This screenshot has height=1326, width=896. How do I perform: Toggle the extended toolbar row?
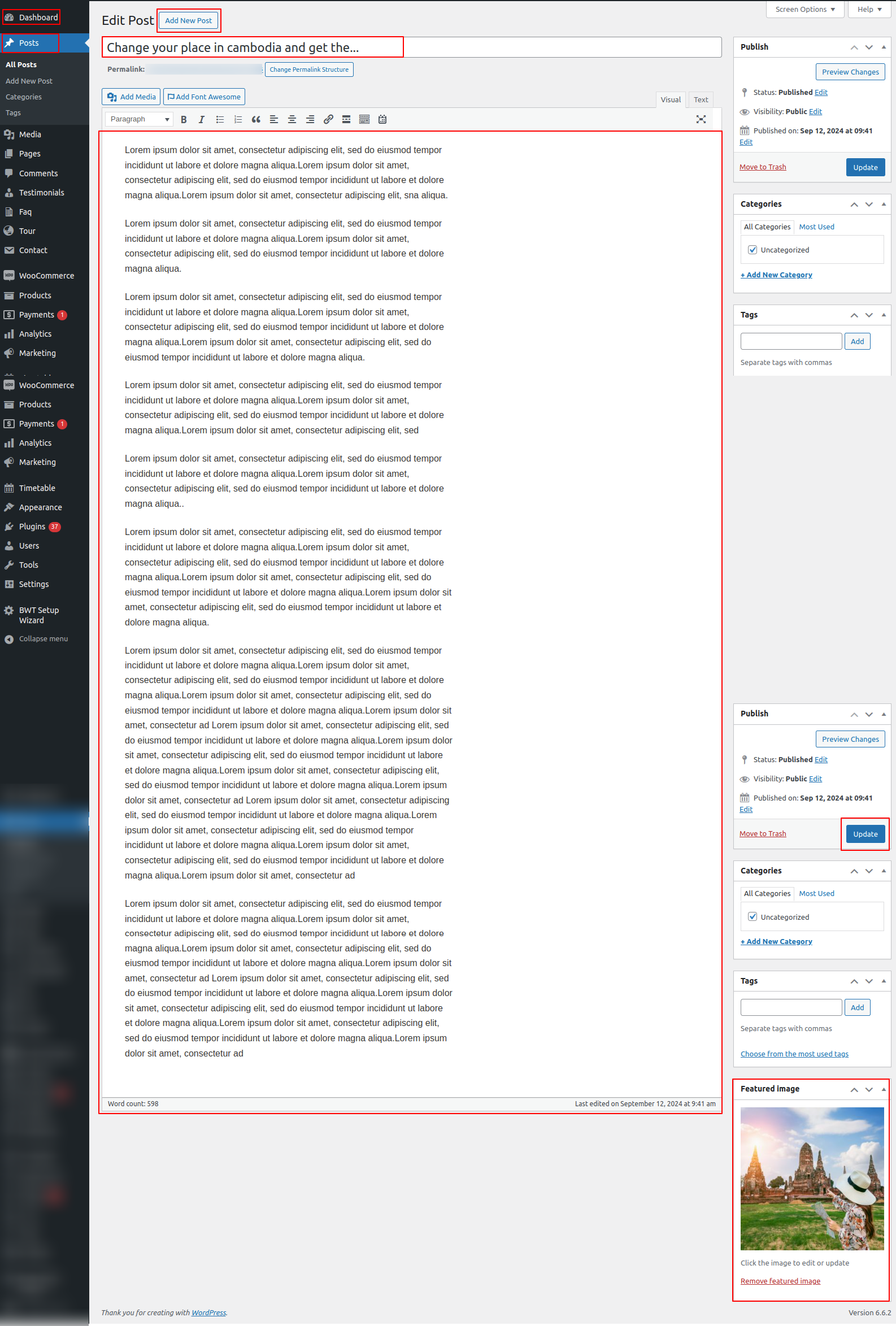(364, 119)
